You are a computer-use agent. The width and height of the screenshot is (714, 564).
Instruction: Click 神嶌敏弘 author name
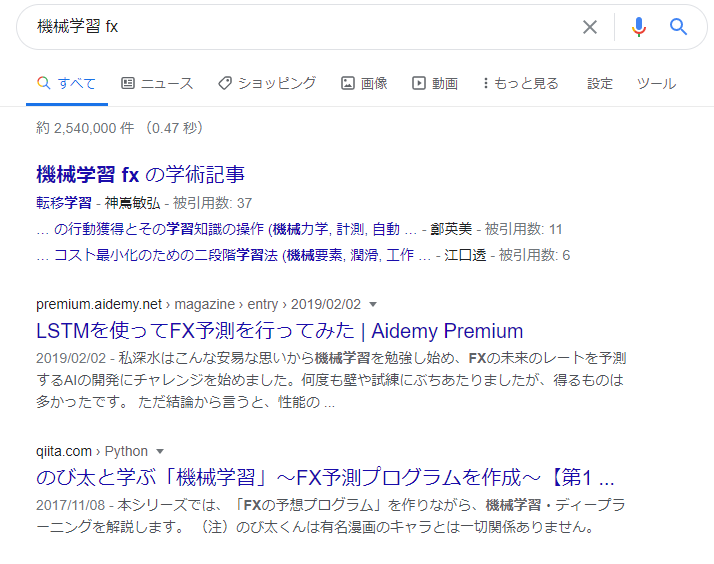(x=133, y=203)
